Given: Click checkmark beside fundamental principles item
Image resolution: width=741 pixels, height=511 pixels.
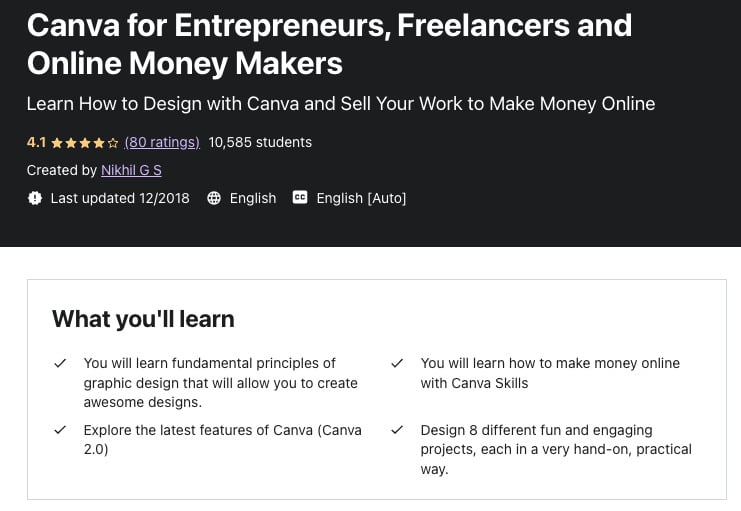Looking at the screenshot, I should tap(60, 364).
